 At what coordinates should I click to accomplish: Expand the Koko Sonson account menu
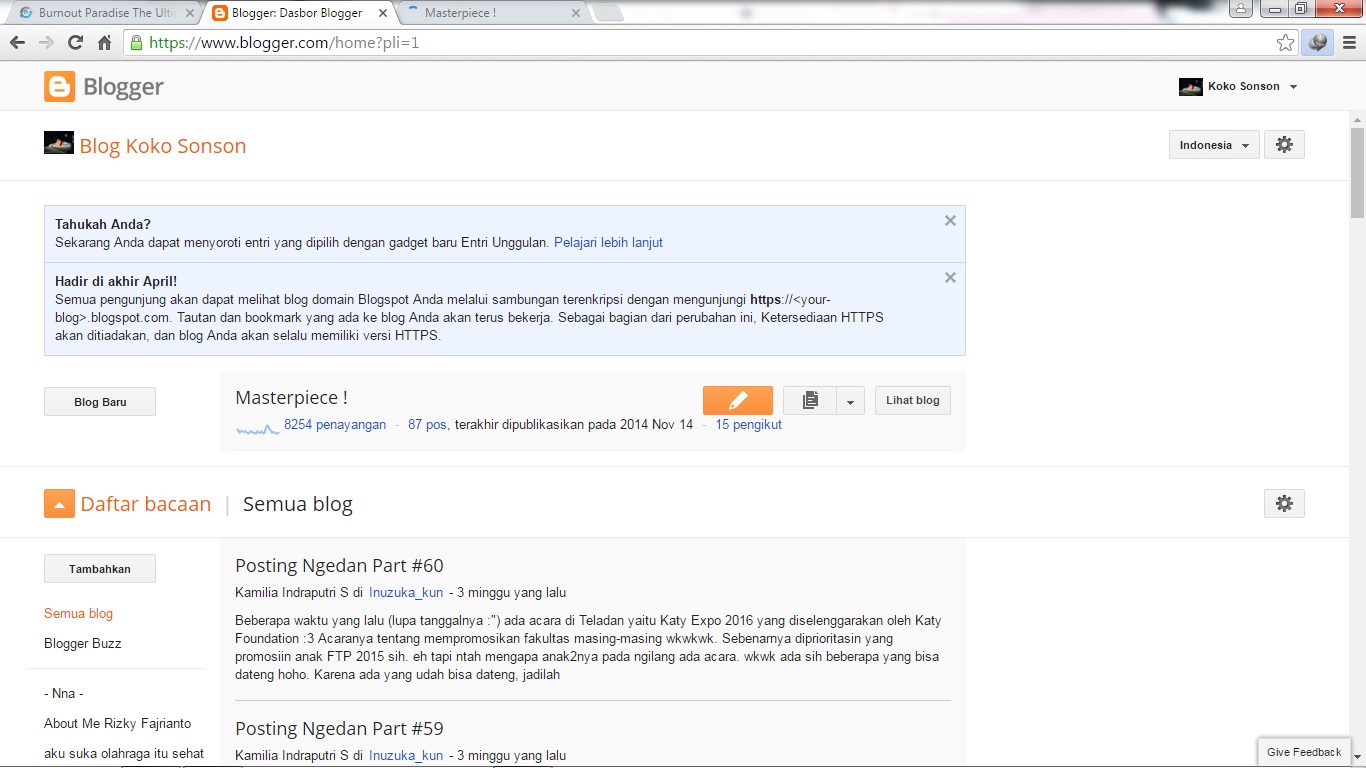[1293, 87]
